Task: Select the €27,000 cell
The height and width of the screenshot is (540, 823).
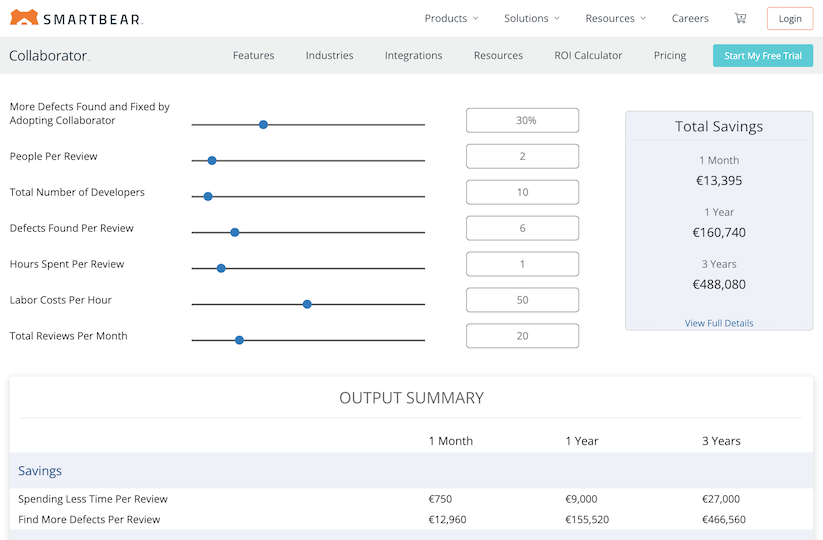Action: 721,499
